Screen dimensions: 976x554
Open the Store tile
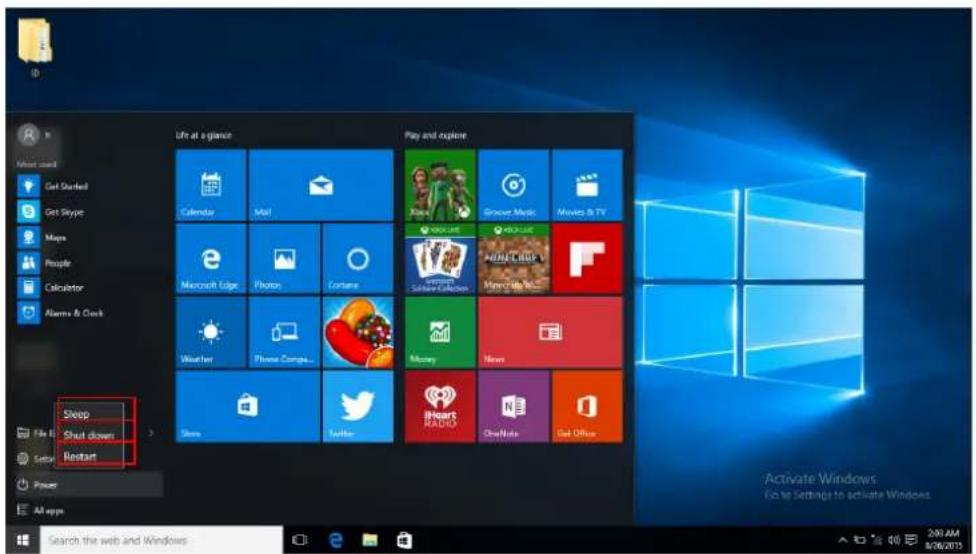248,406
